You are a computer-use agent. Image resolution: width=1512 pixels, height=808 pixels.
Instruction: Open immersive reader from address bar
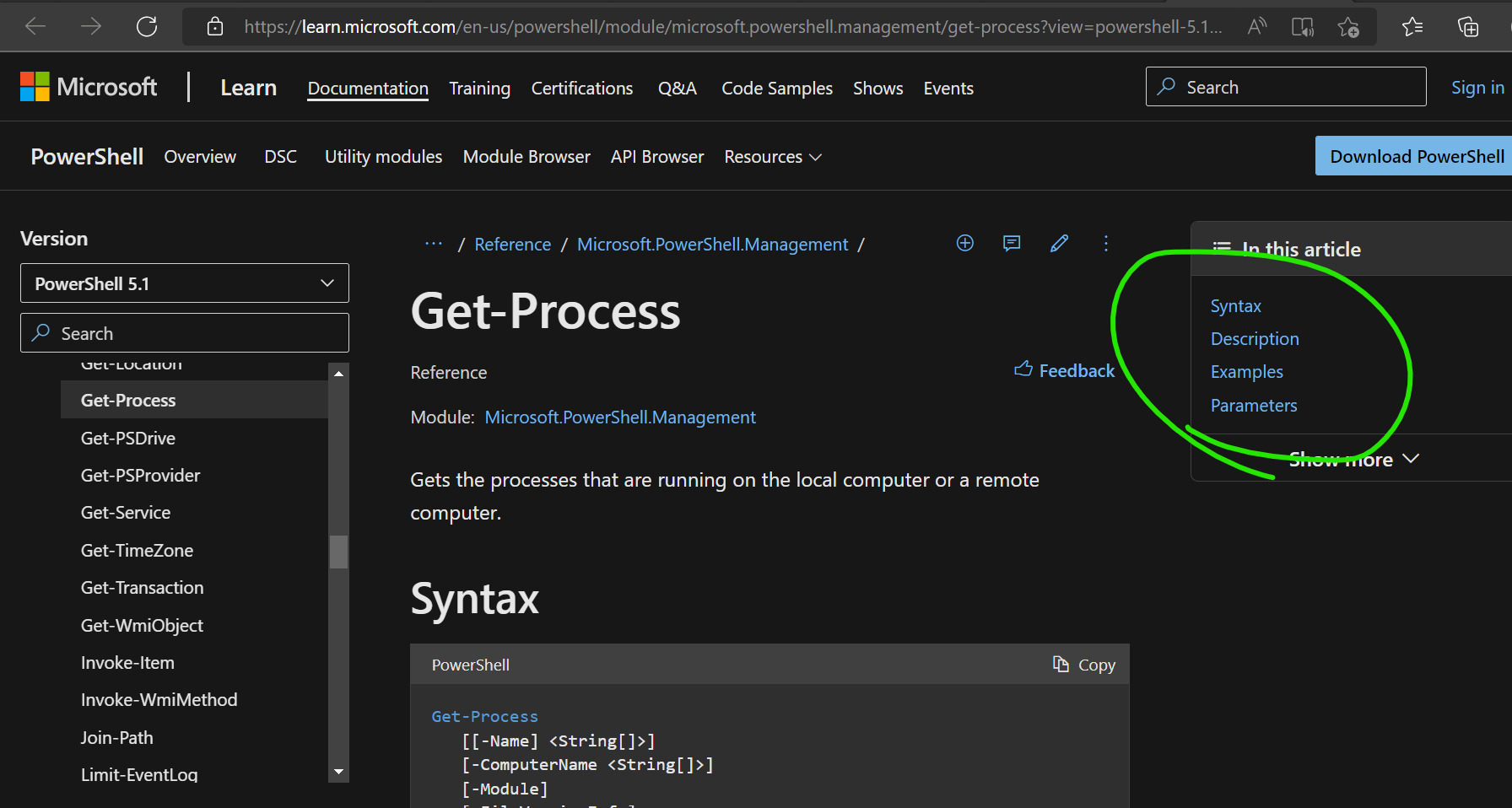(x=1302, y=27)
